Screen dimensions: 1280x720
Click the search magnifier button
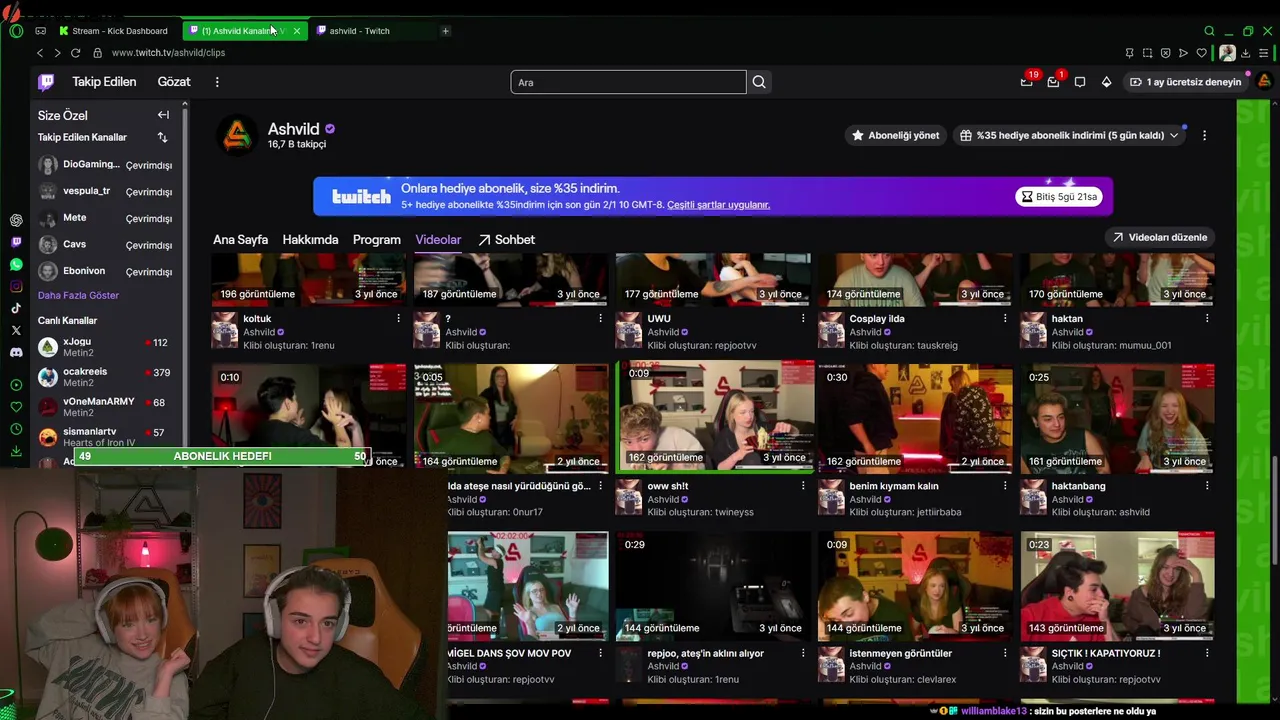[x=759, y=82]
